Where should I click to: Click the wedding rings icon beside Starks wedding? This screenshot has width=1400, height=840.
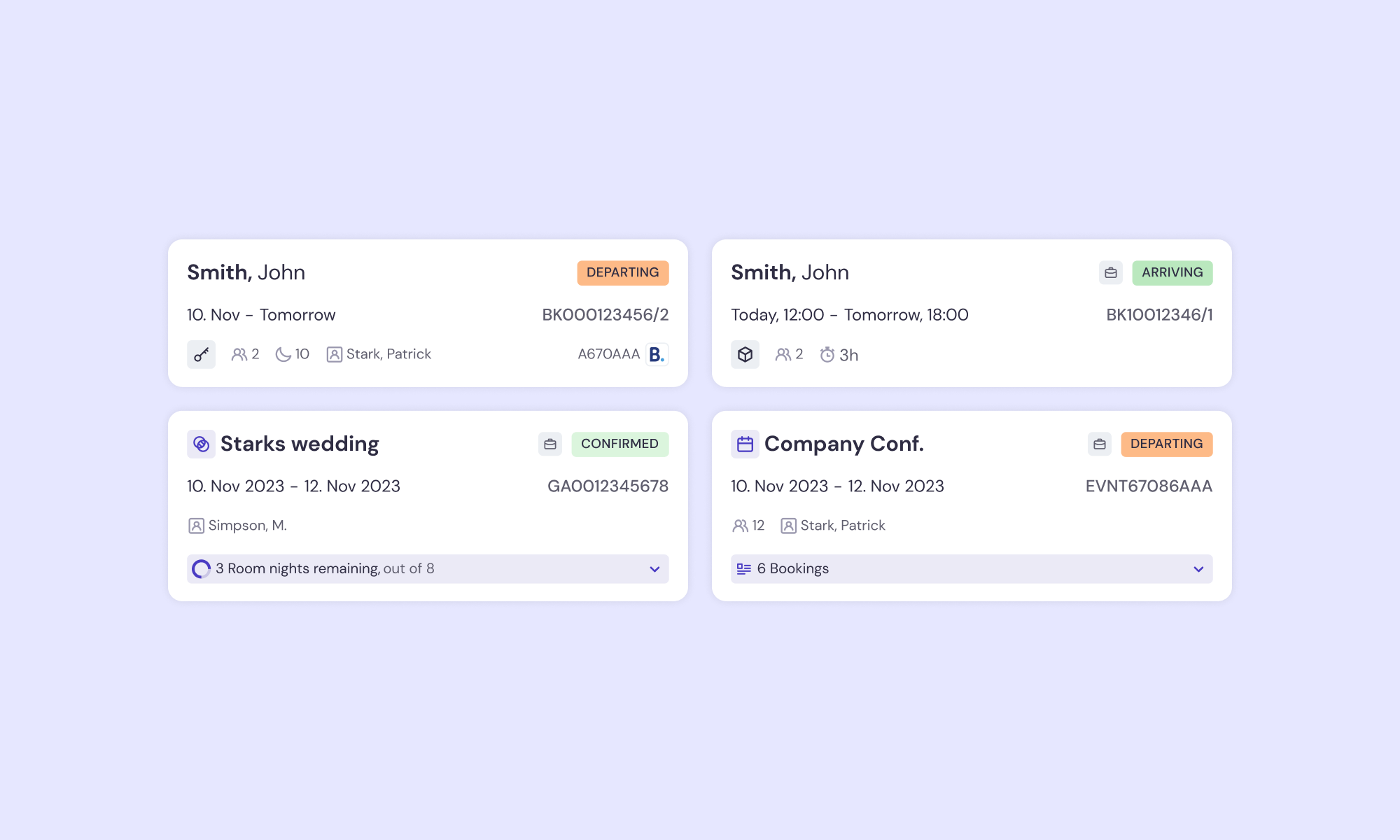[x=201, y=444]
